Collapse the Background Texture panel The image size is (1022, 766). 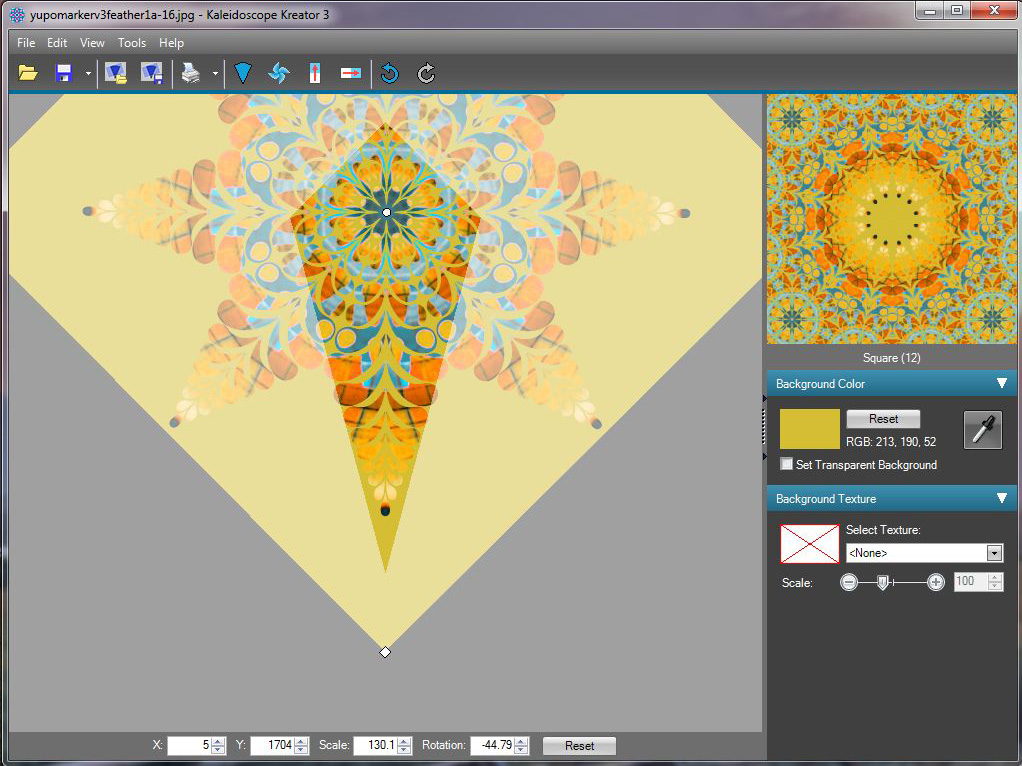coord(1000,497)
